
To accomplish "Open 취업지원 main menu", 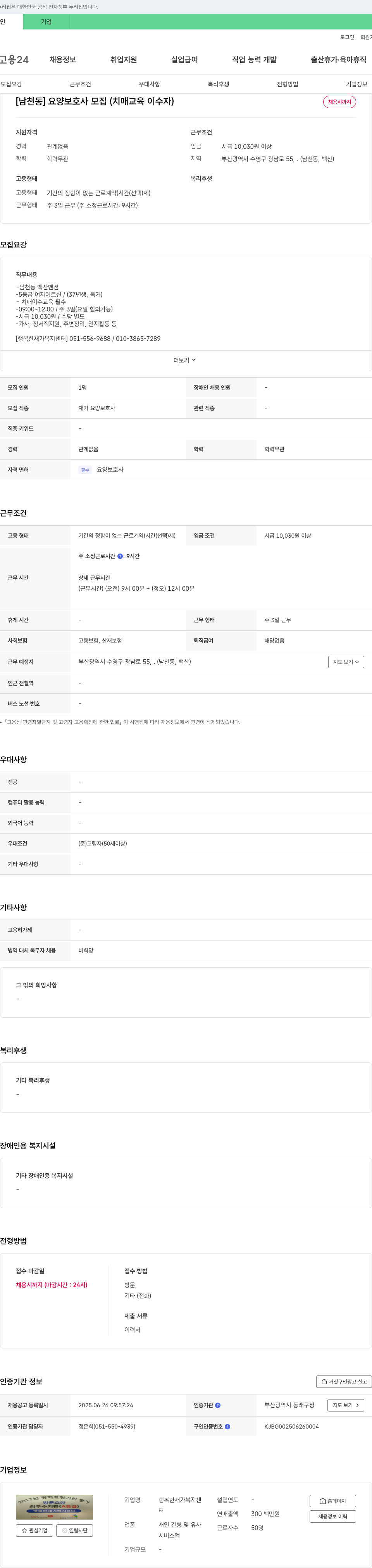I will [x=124, y=60].
